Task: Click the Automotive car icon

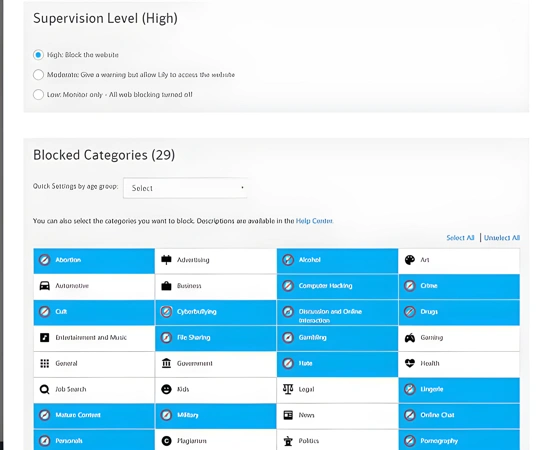Action: [45, 286]
